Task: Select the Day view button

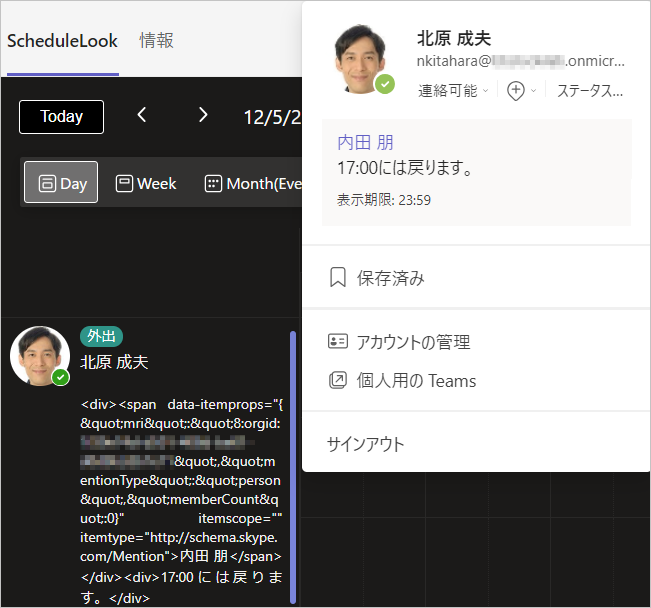Action: coord(61,182)
